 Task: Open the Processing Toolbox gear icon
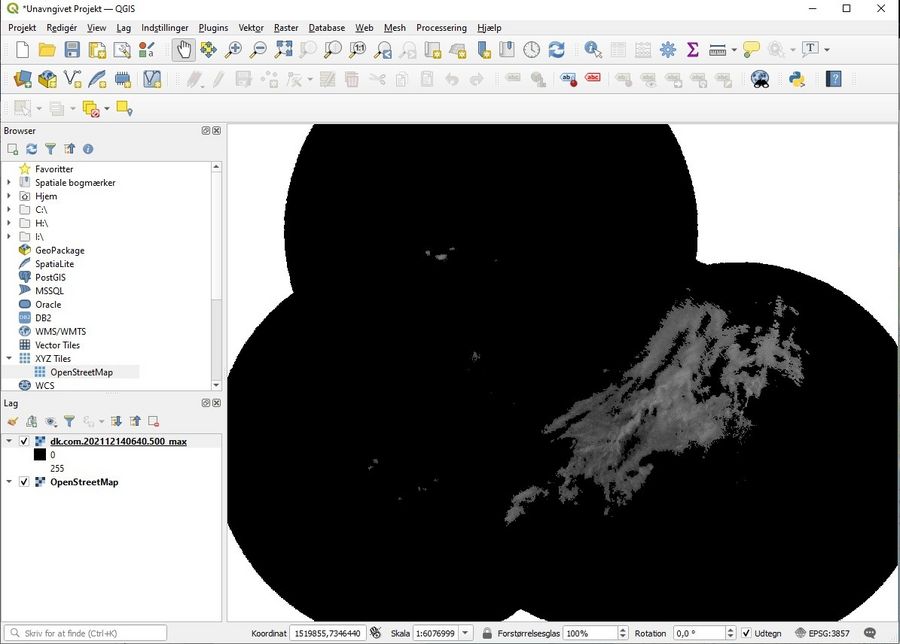[x=668, y=49]
